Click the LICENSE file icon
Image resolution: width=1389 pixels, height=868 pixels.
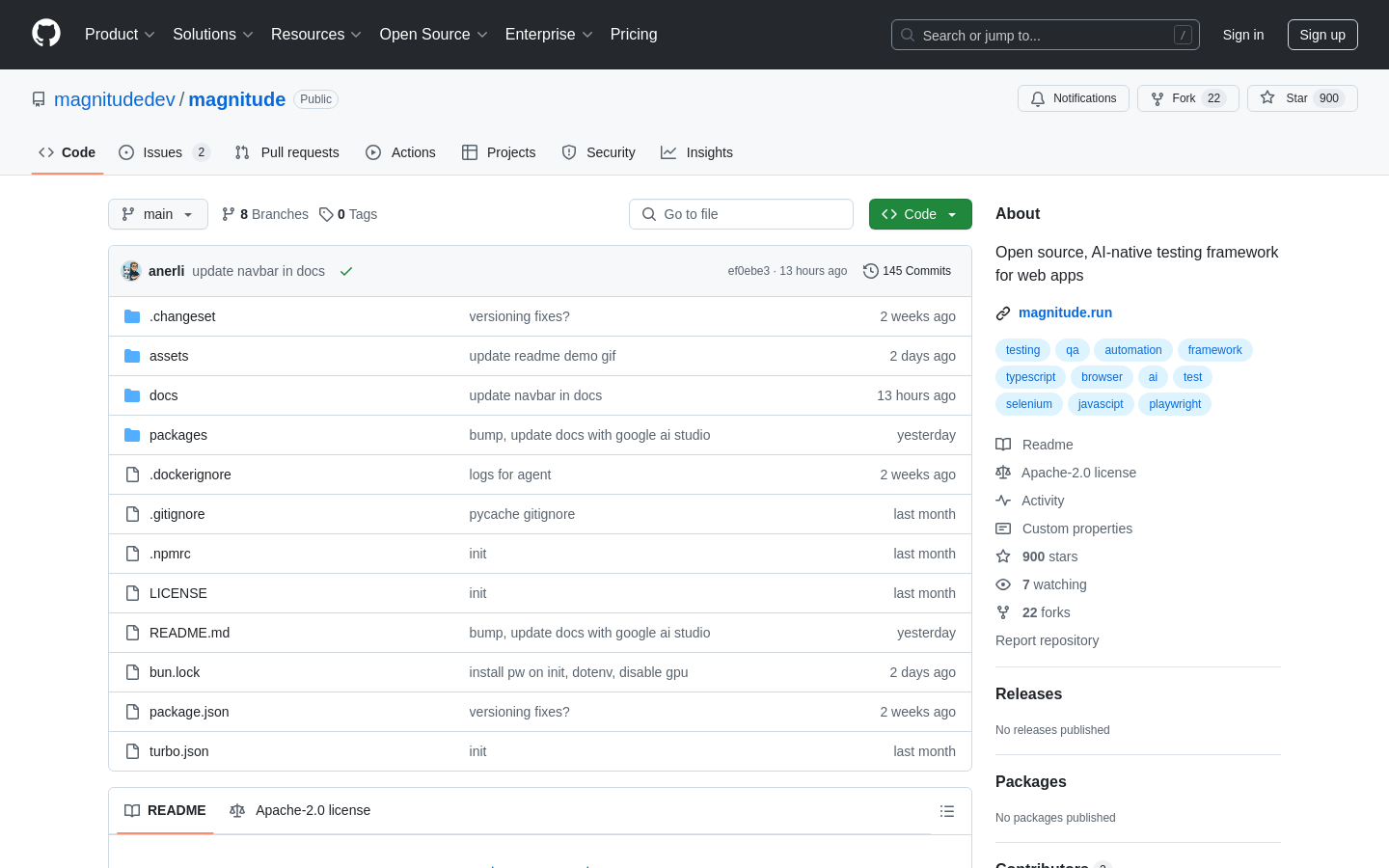(132, 593)
